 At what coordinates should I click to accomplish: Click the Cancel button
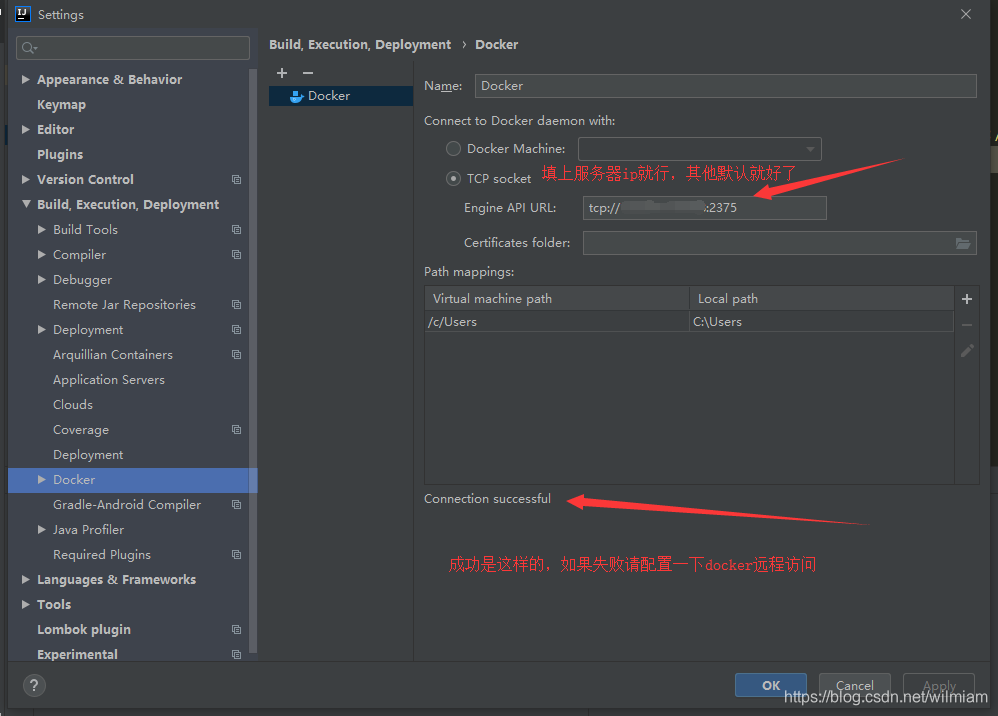pos(854,685)
